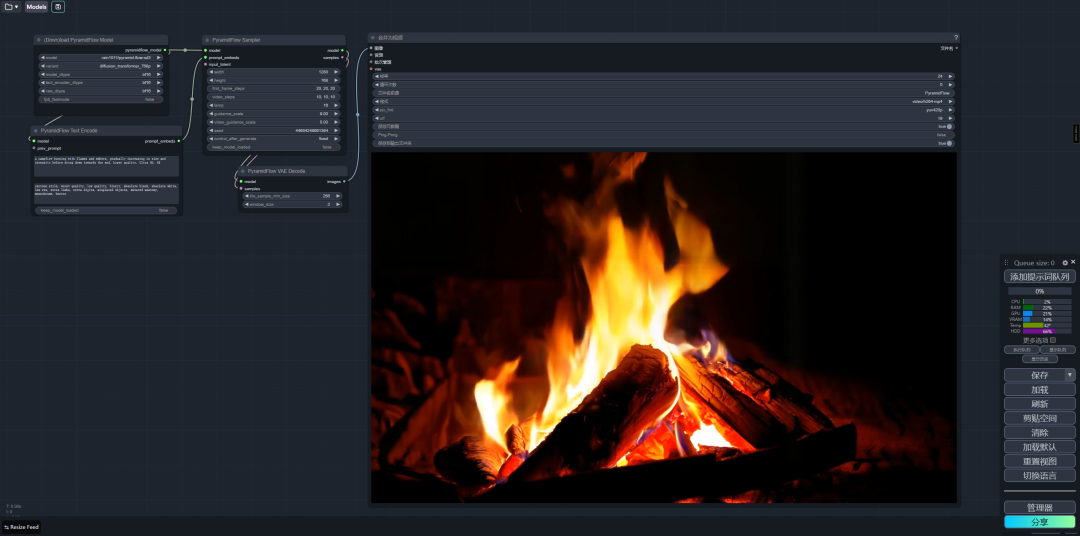Image resolution: width=1080 pixels, height=536 pixels.
Task: Collapse the PyramidFlow Text Encode node dot
Action: 35,130
